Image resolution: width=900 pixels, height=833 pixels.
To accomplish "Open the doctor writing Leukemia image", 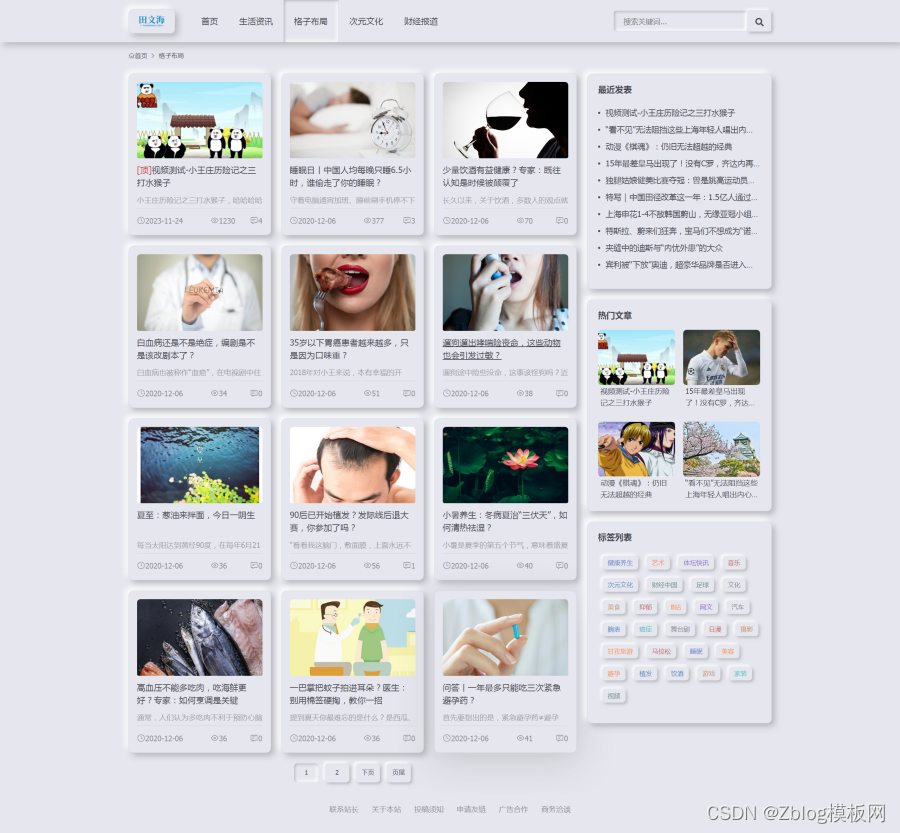I will coord(200,293).
